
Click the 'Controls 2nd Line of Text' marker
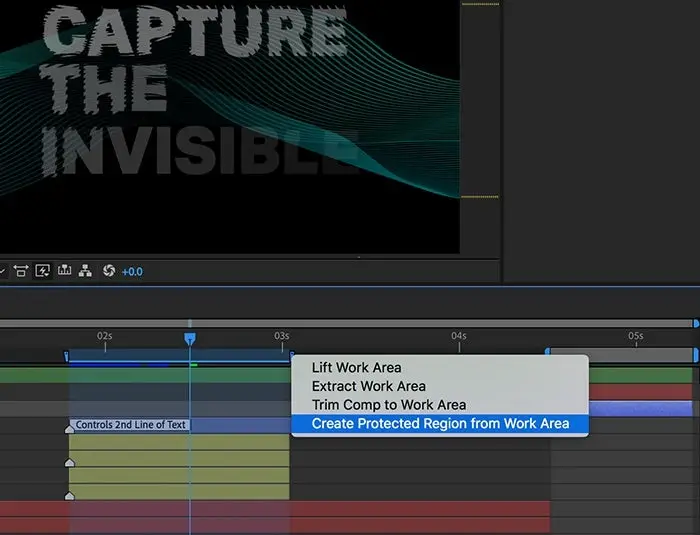[130, 425]
